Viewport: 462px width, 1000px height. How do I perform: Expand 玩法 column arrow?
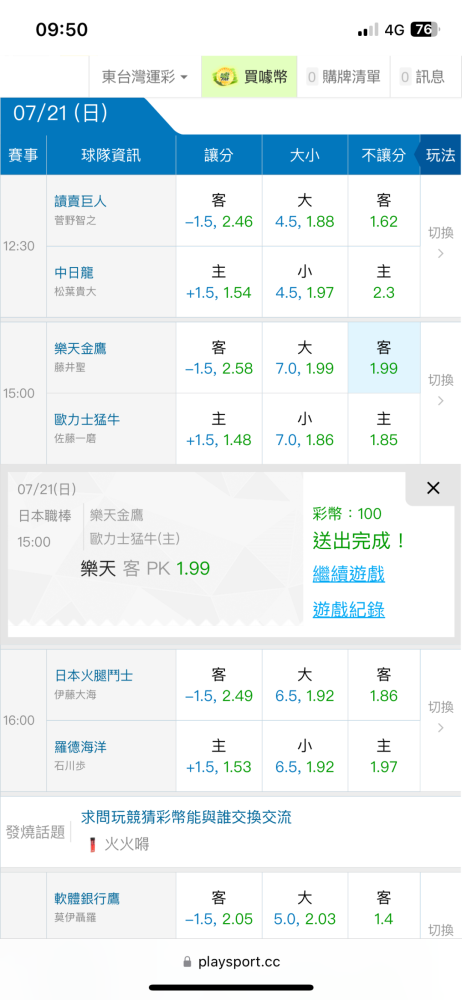click(440, 155)
